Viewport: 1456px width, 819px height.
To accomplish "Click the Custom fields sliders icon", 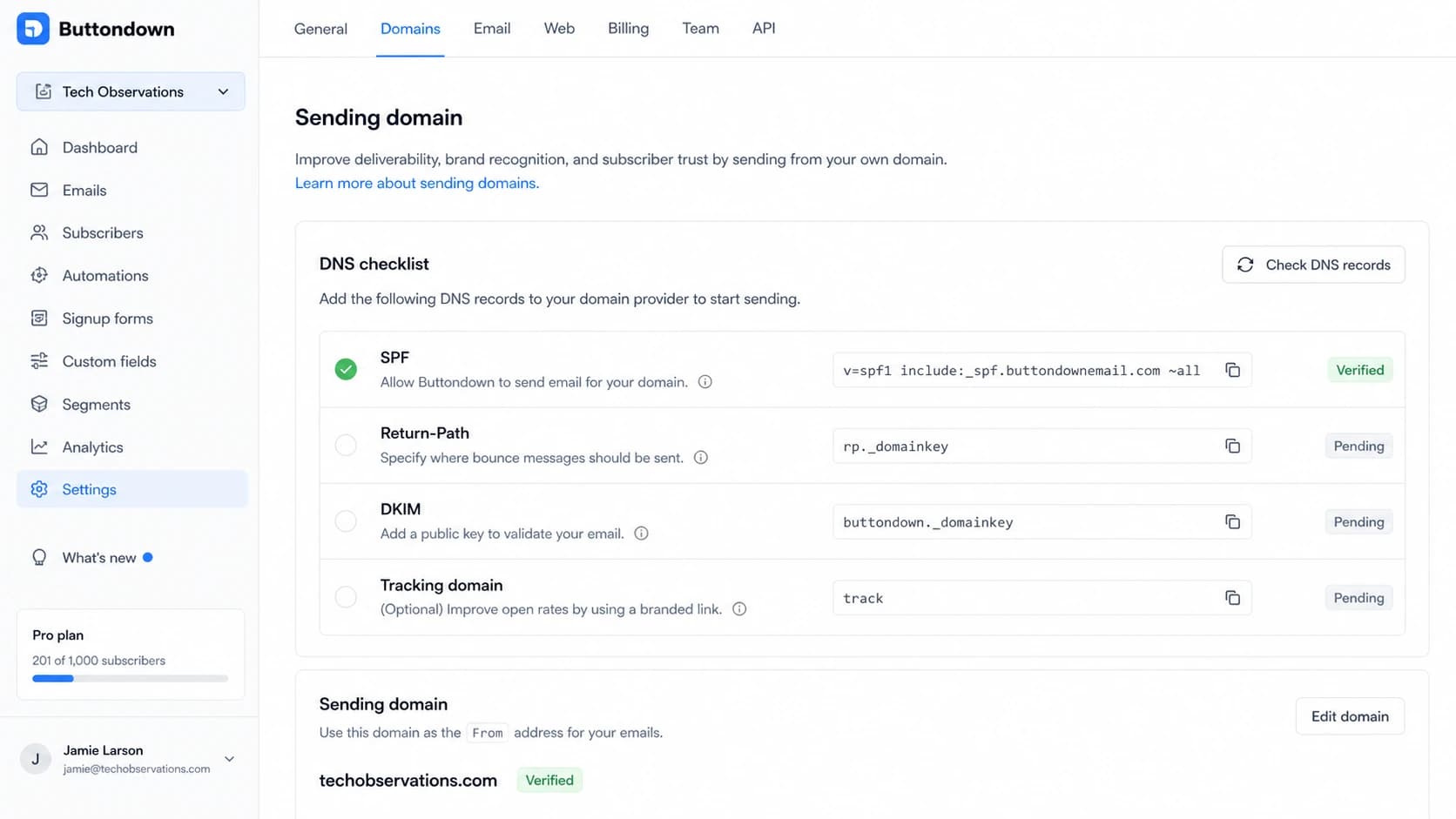I will pyautogui.click(x=39, y=361).
